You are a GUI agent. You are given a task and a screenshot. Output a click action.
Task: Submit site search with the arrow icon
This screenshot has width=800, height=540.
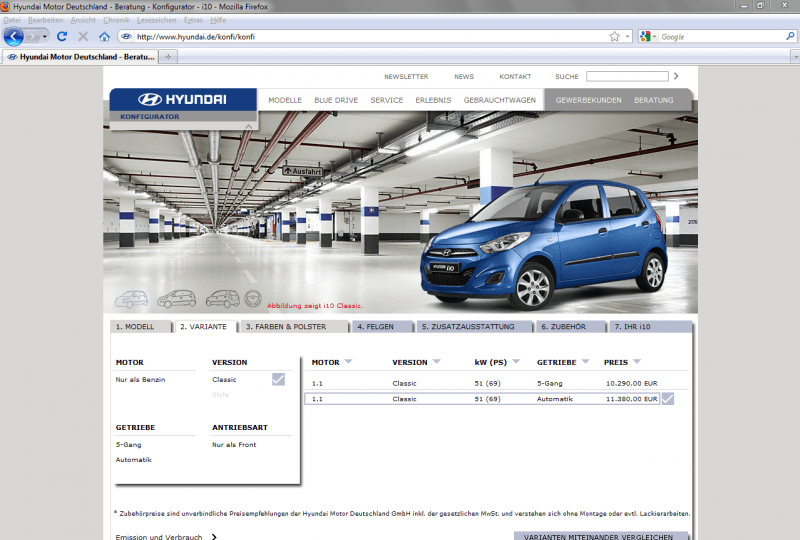point(676,76)
